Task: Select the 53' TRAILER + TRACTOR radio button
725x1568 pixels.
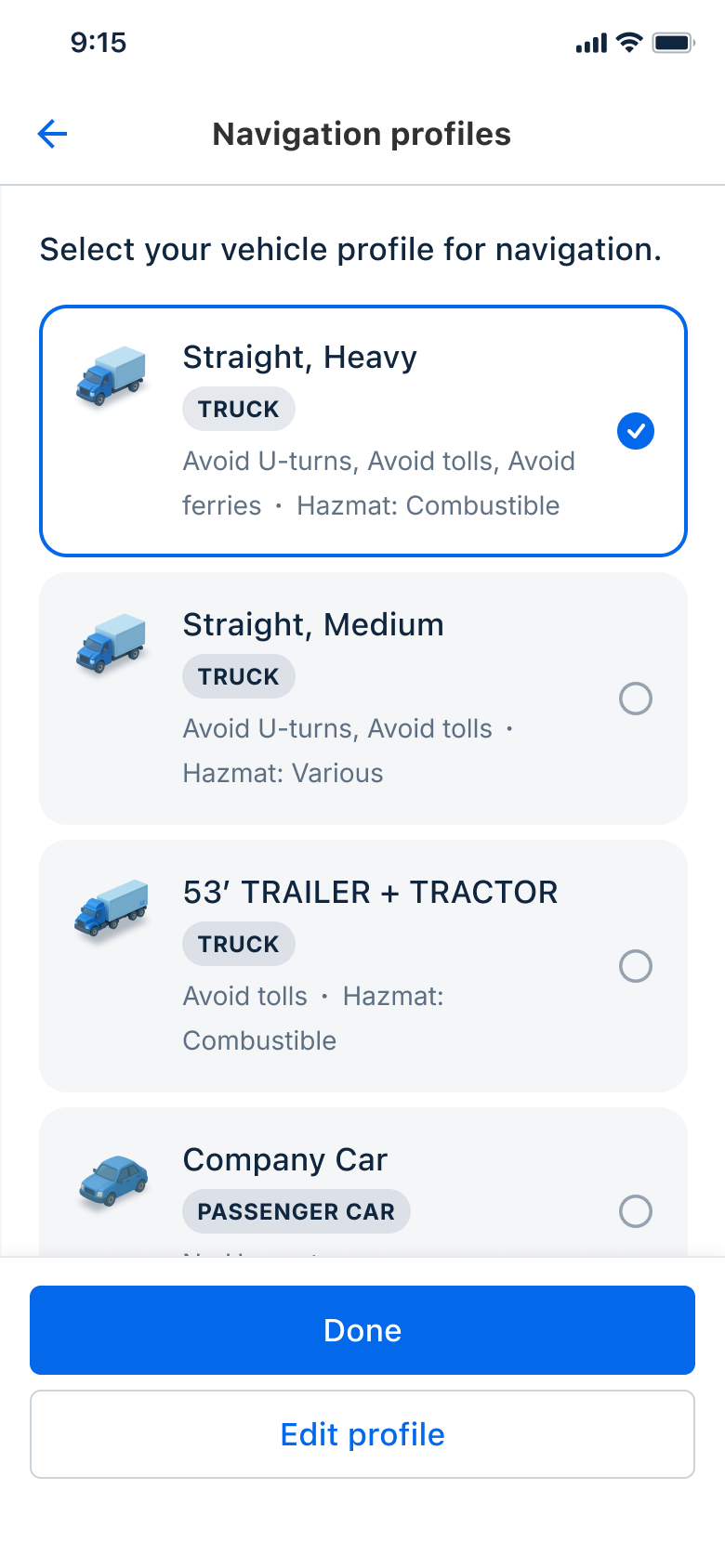Action: (636, 966)
